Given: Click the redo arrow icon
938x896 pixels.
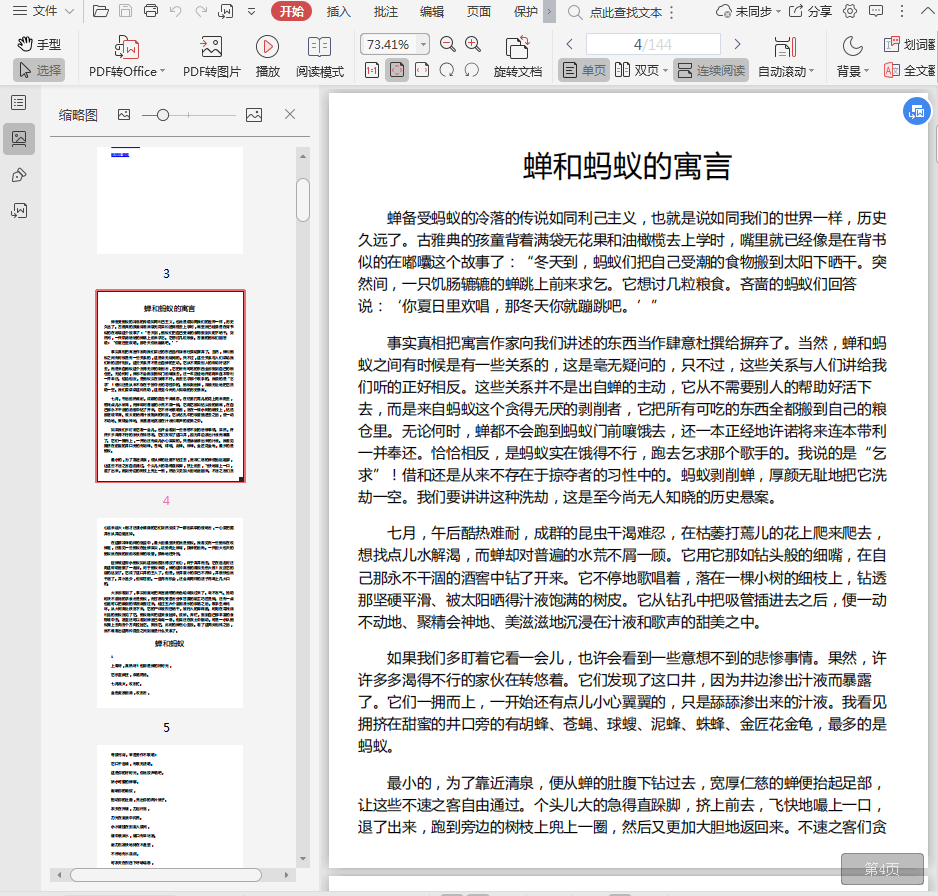Looking at the screenshot, I should pos(201,11).
